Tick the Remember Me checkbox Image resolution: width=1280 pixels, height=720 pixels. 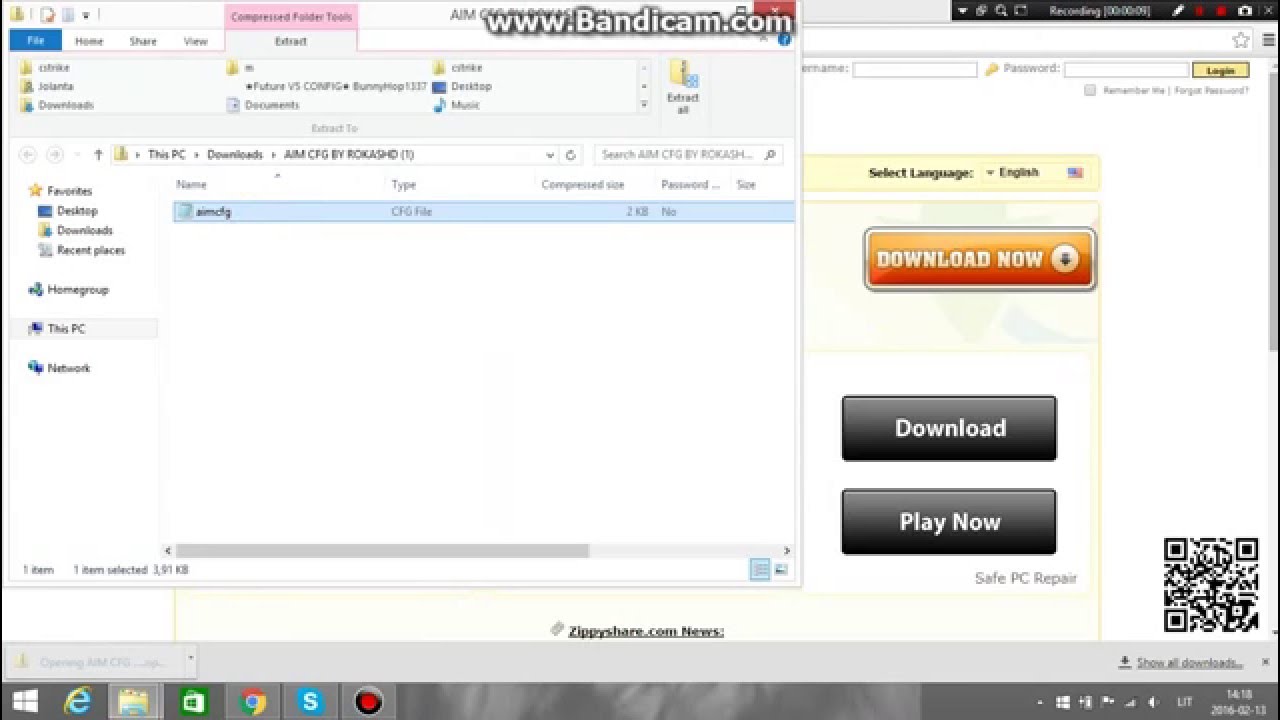(1090, 90)
